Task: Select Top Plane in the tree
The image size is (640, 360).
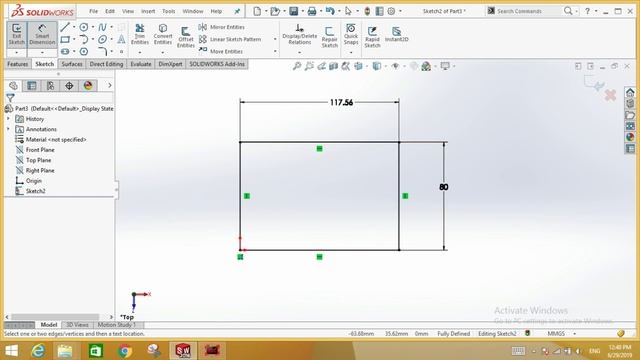Action: 38,160
